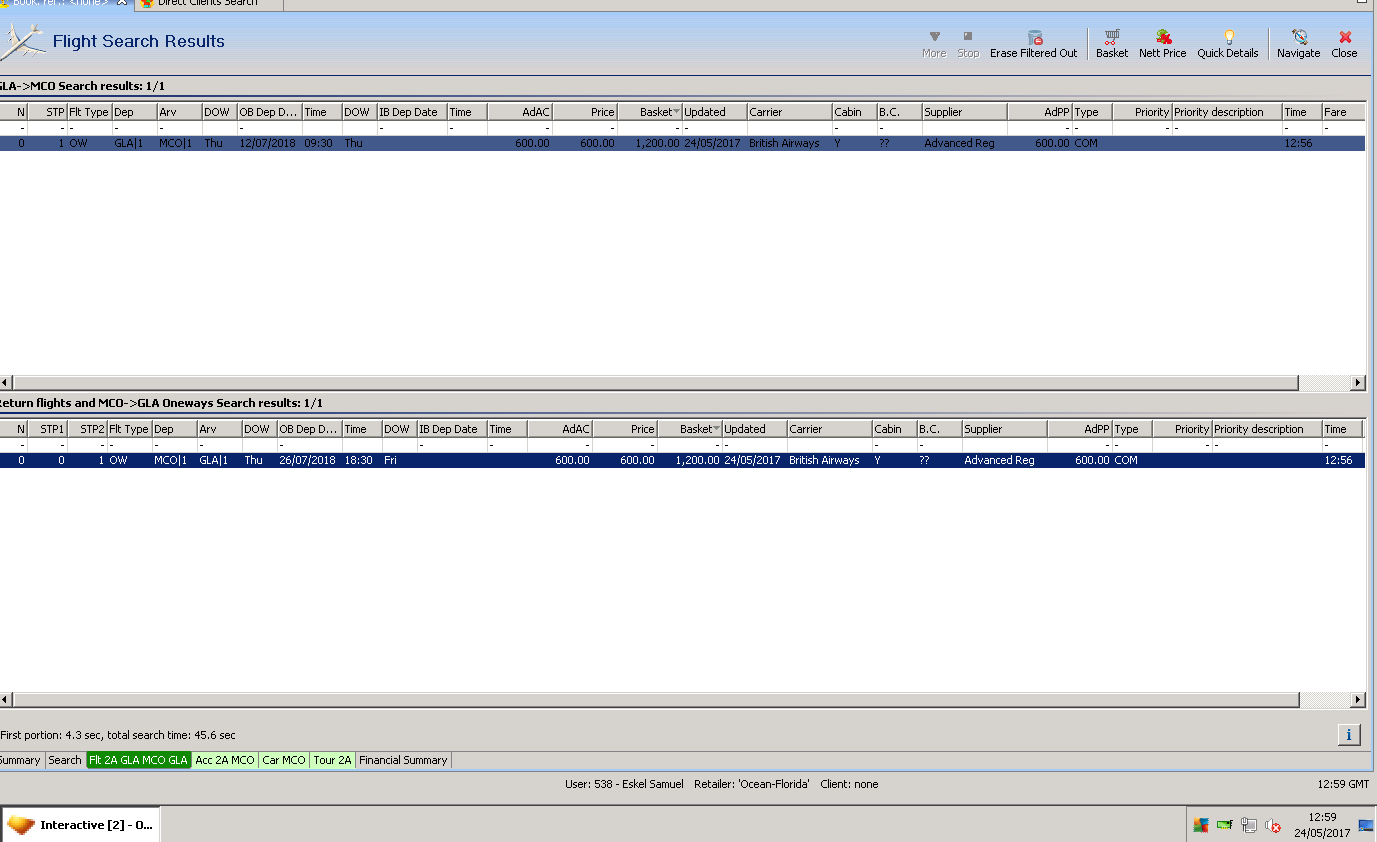Open the Financial Summary tab
Viewport: 1377px width, 842px height.
click(x=403, y=760)
